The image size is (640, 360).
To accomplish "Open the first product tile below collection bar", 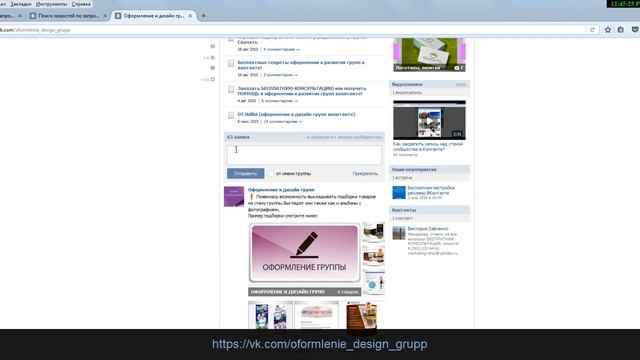I will coord(270,315).
